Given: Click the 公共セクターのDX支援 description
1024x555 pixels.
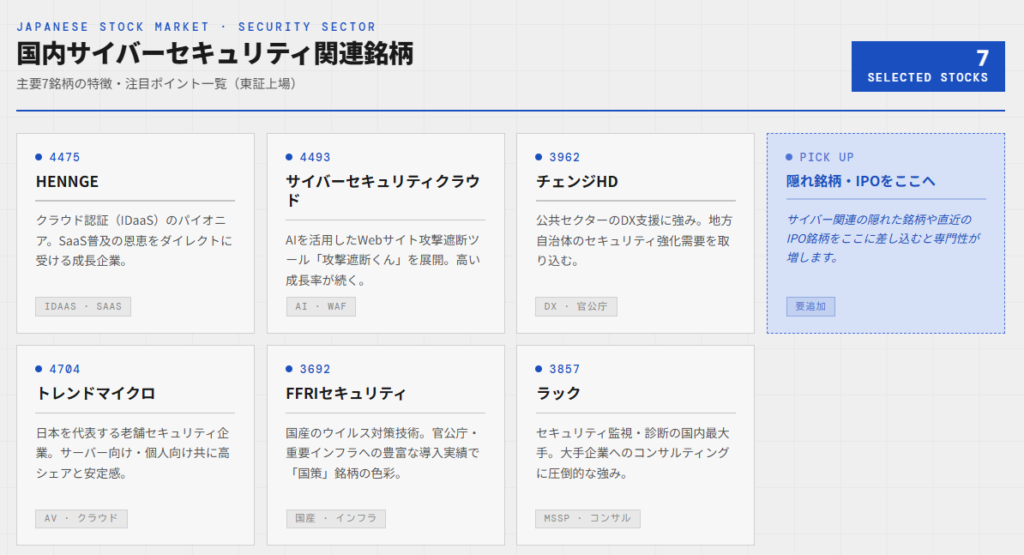Looking at the screenshot, I should click(x=634, y=240).
